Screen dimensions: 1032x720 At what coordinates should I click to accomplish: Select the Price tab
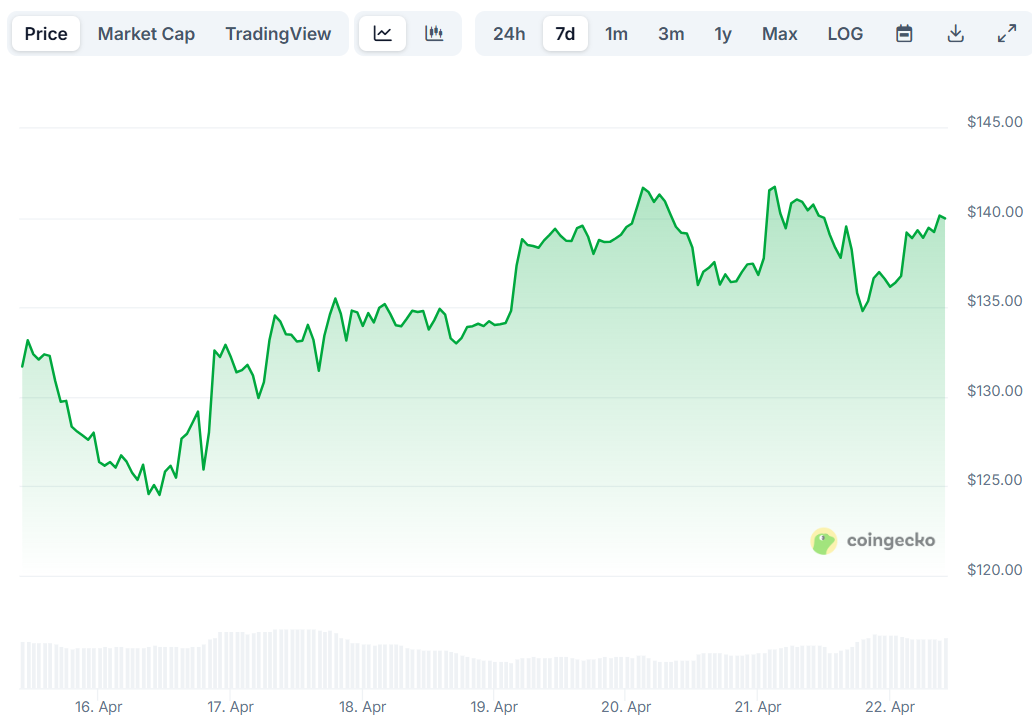pos(46,34)
